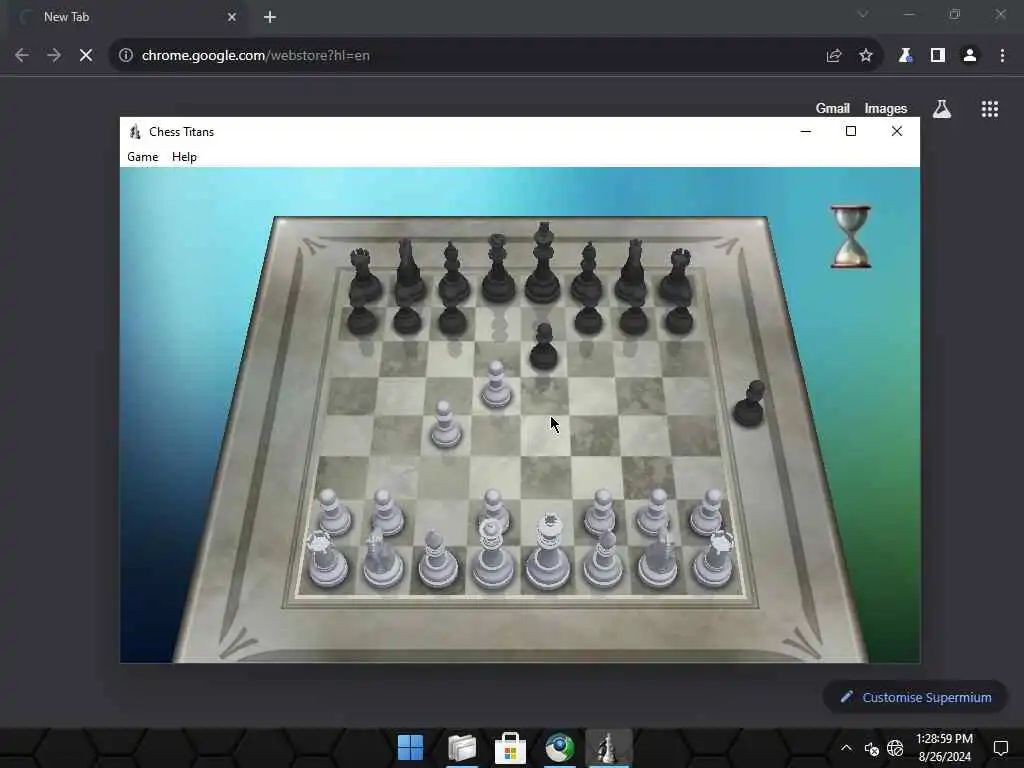Share this page via share icon
This screenshot has height=768, width=1024.
coord(833,56)
